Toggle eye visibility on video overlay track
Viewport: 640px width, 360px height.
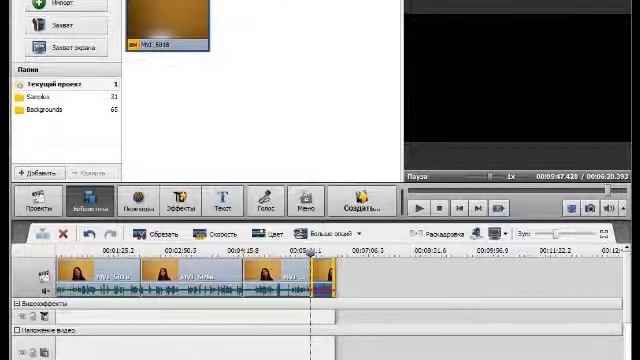click(x=22, y=353)
